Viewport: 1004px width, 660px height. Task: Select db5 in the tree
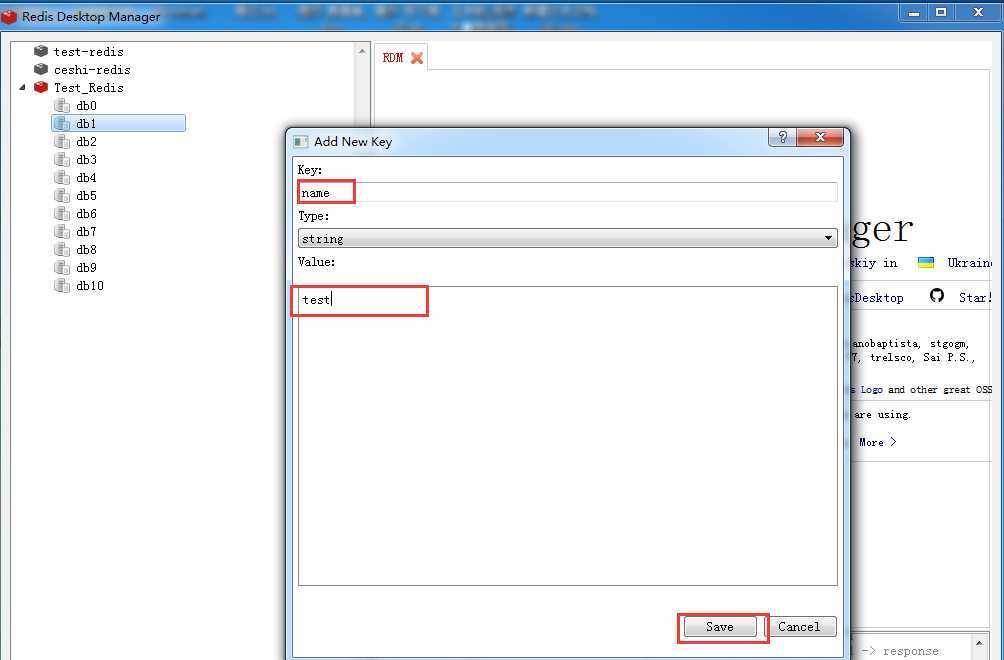(x=86, y=195)
